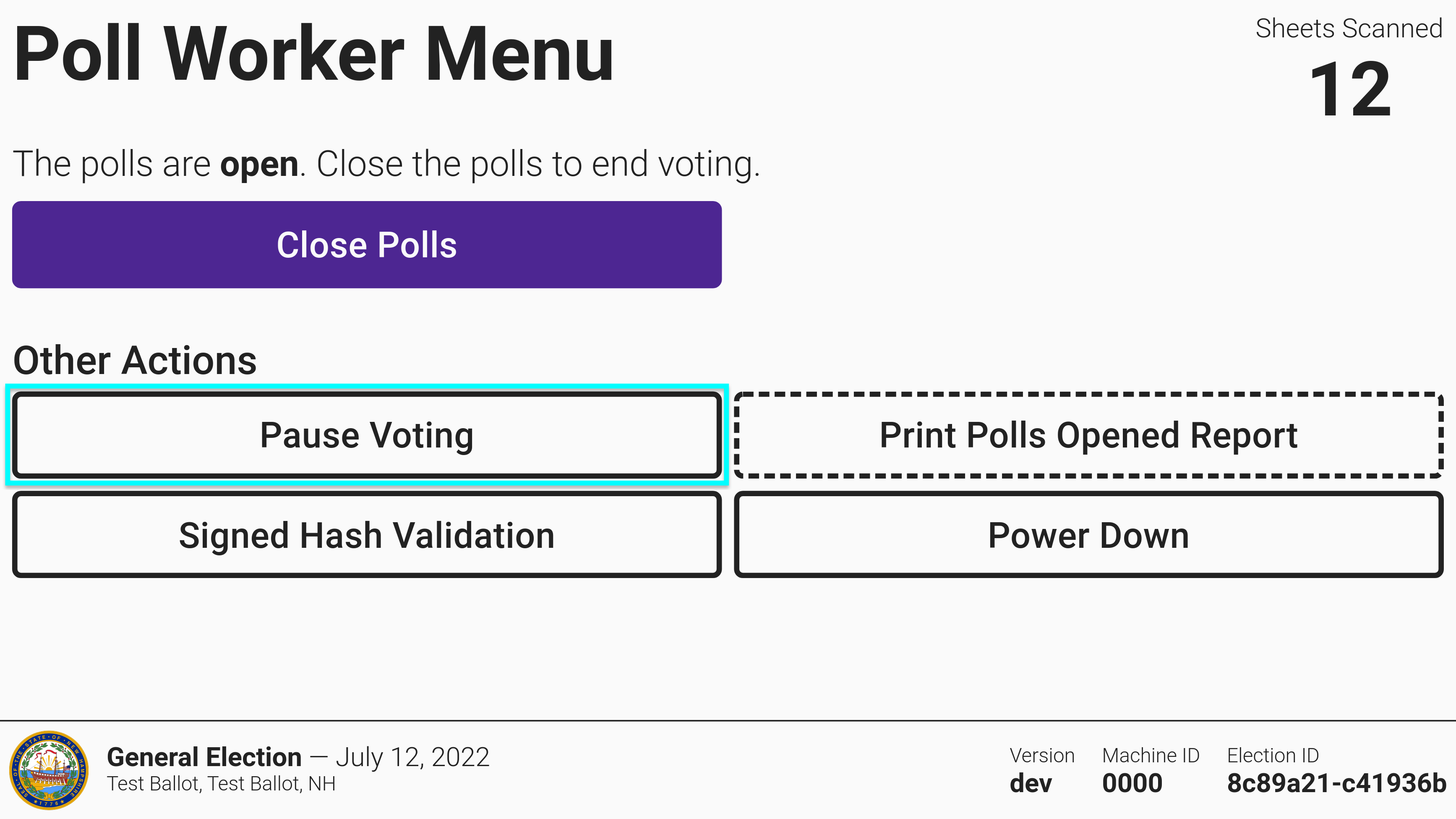Click the Machine ID label

[x=1150, y=756]
